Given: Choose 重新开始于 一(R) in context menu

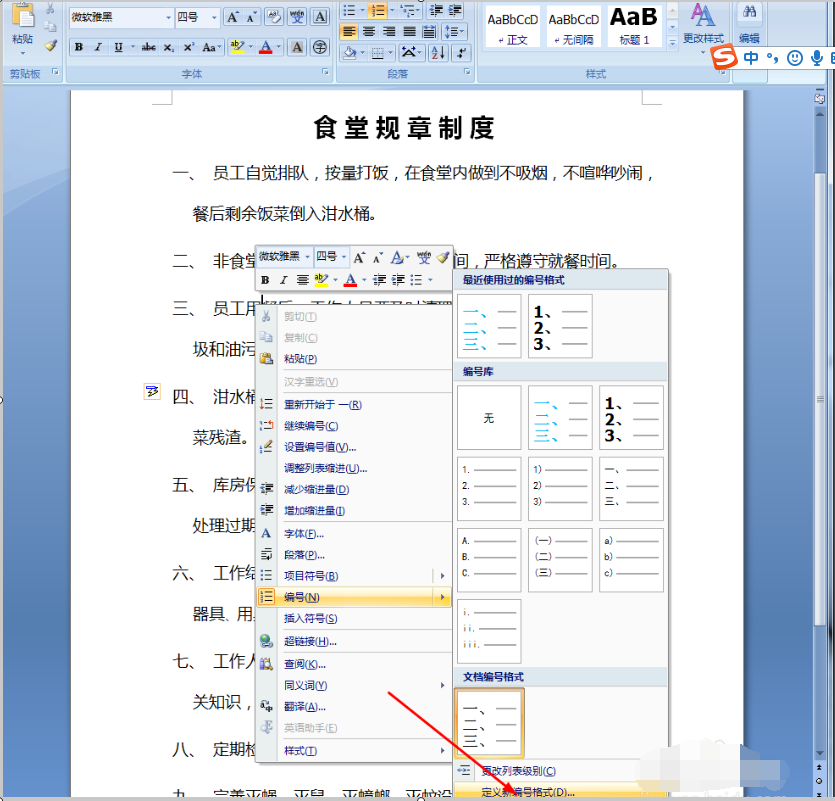Looking at the screenshot, I should (354, 405).
